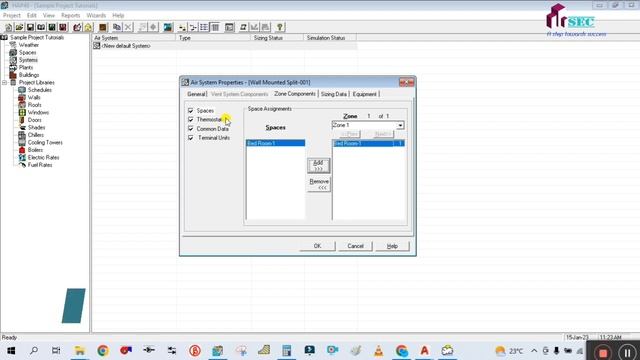Select the Weather icon in project tree

(x=13, y=45)
